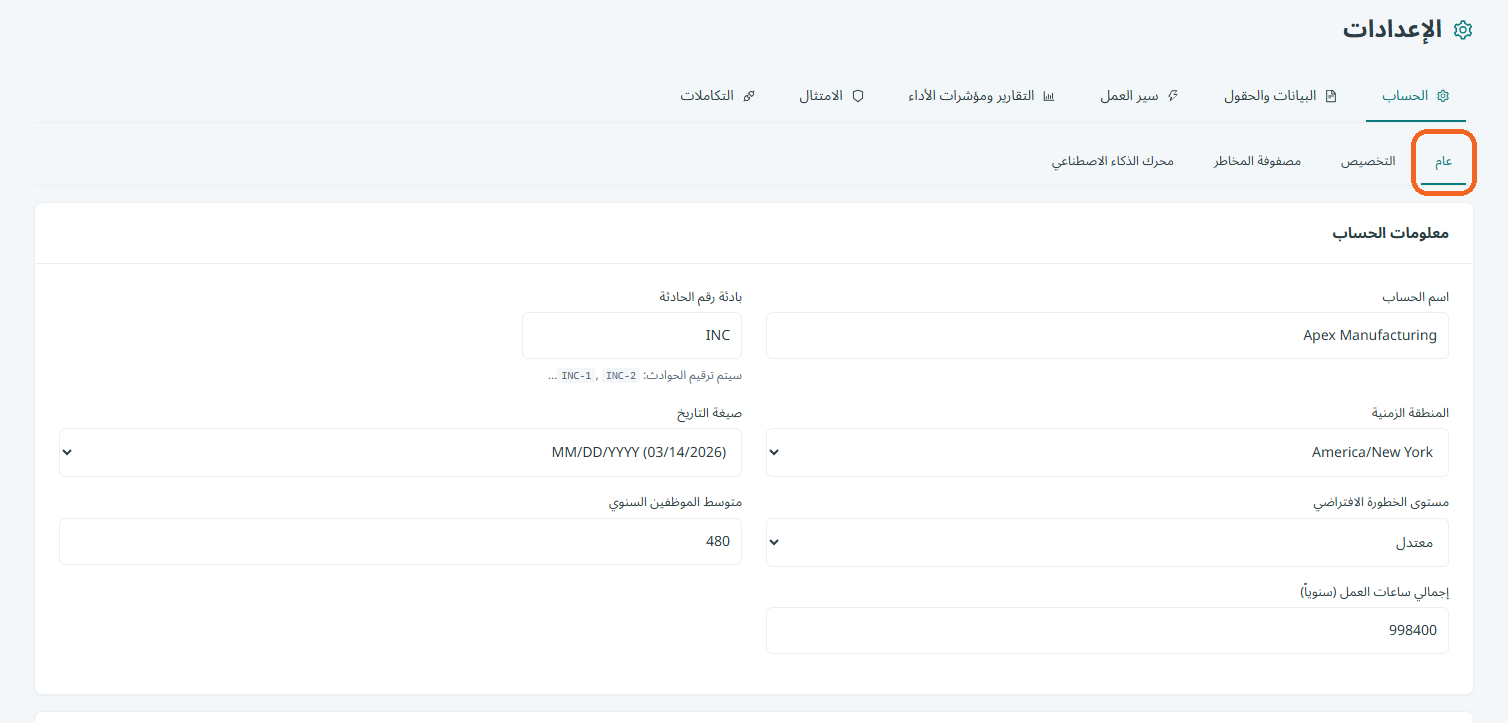Open the مستوى الخطورة الافتراضي dropdown

tap(1107, 542)
